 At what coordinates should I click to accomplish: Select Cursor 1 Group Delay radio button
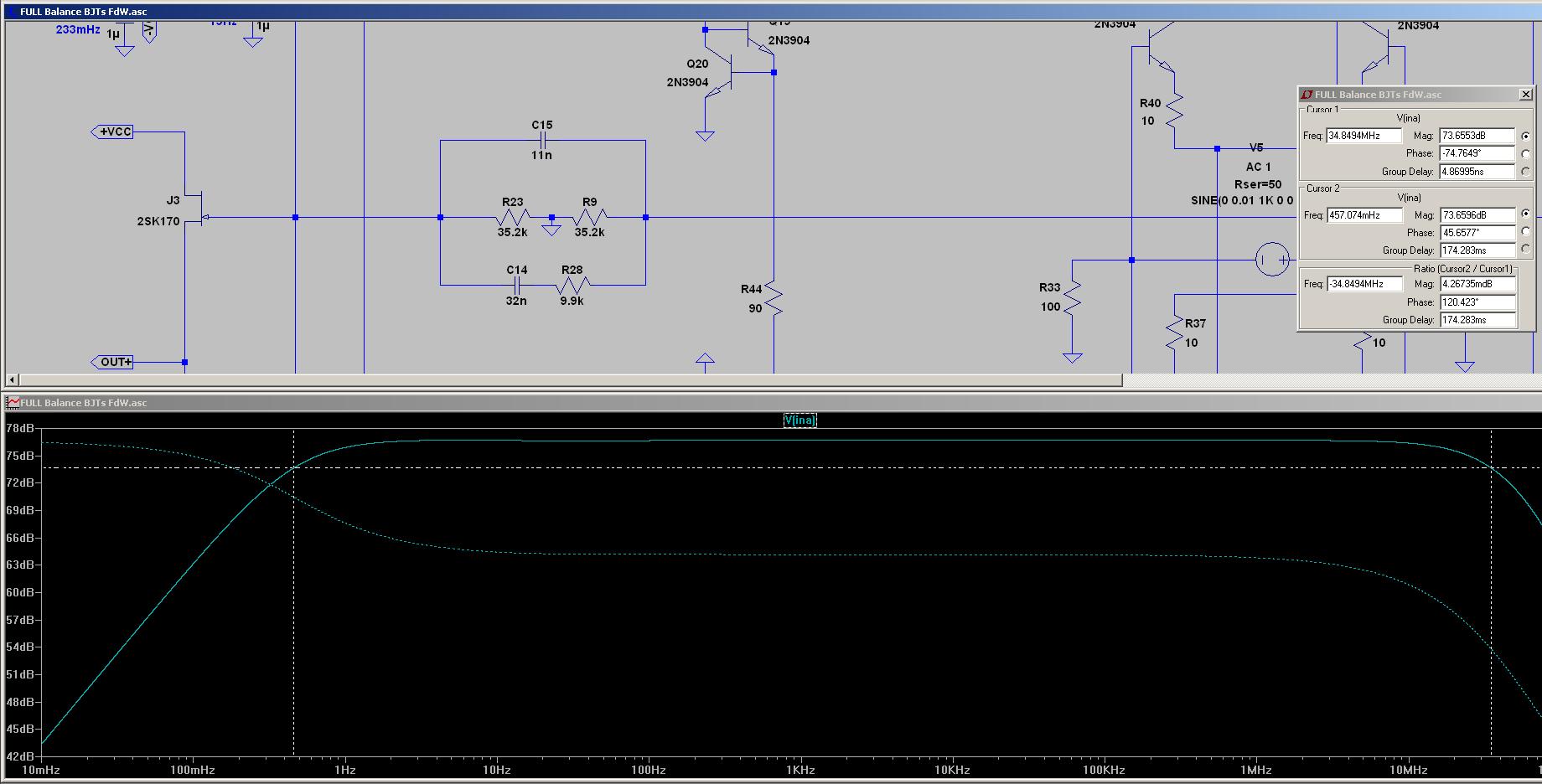(x=1525, y=172)
